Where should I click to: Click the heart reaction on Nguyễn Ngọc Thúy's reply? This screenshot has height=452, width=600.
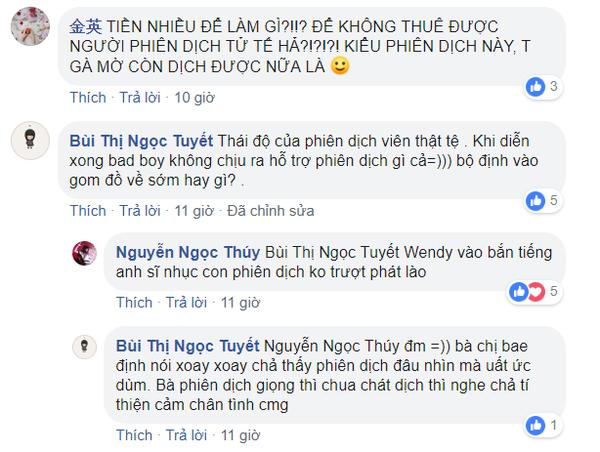coord(536,292)
